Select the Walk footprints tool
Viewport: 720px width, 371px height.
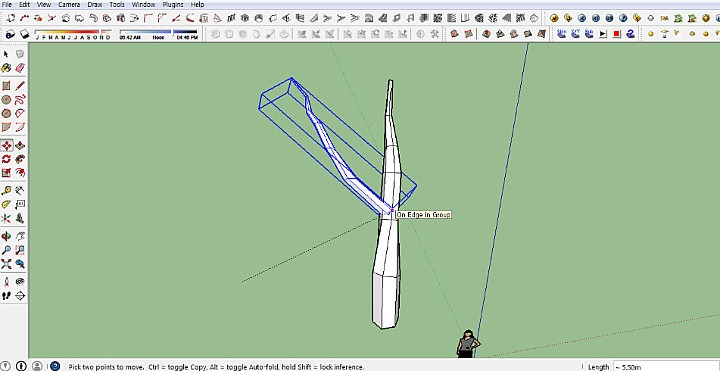point(6,296)
